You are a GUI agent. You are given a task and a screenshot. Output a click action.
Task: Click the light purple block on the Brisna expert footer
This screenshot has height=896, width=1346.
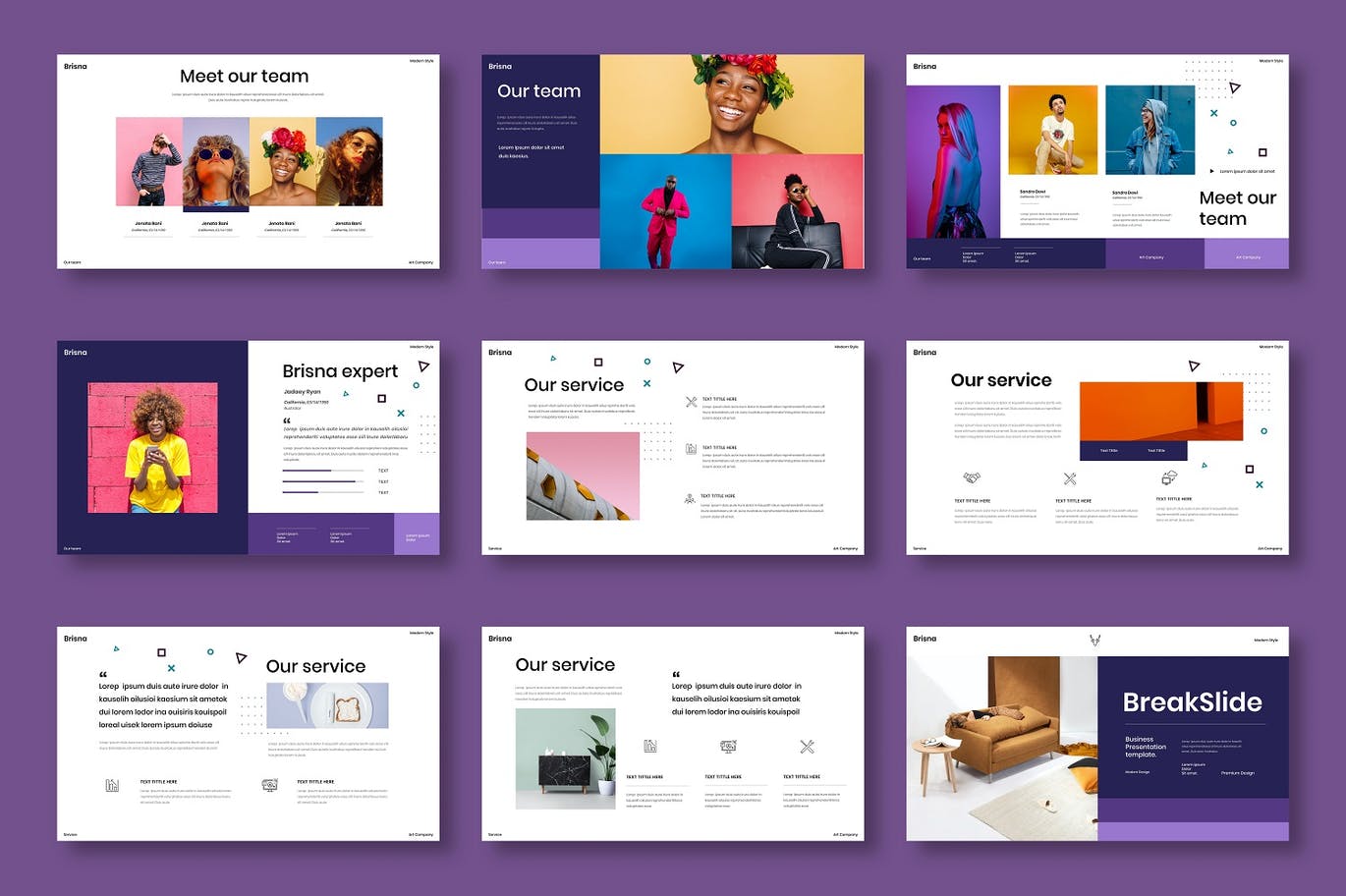pos(417,534)
